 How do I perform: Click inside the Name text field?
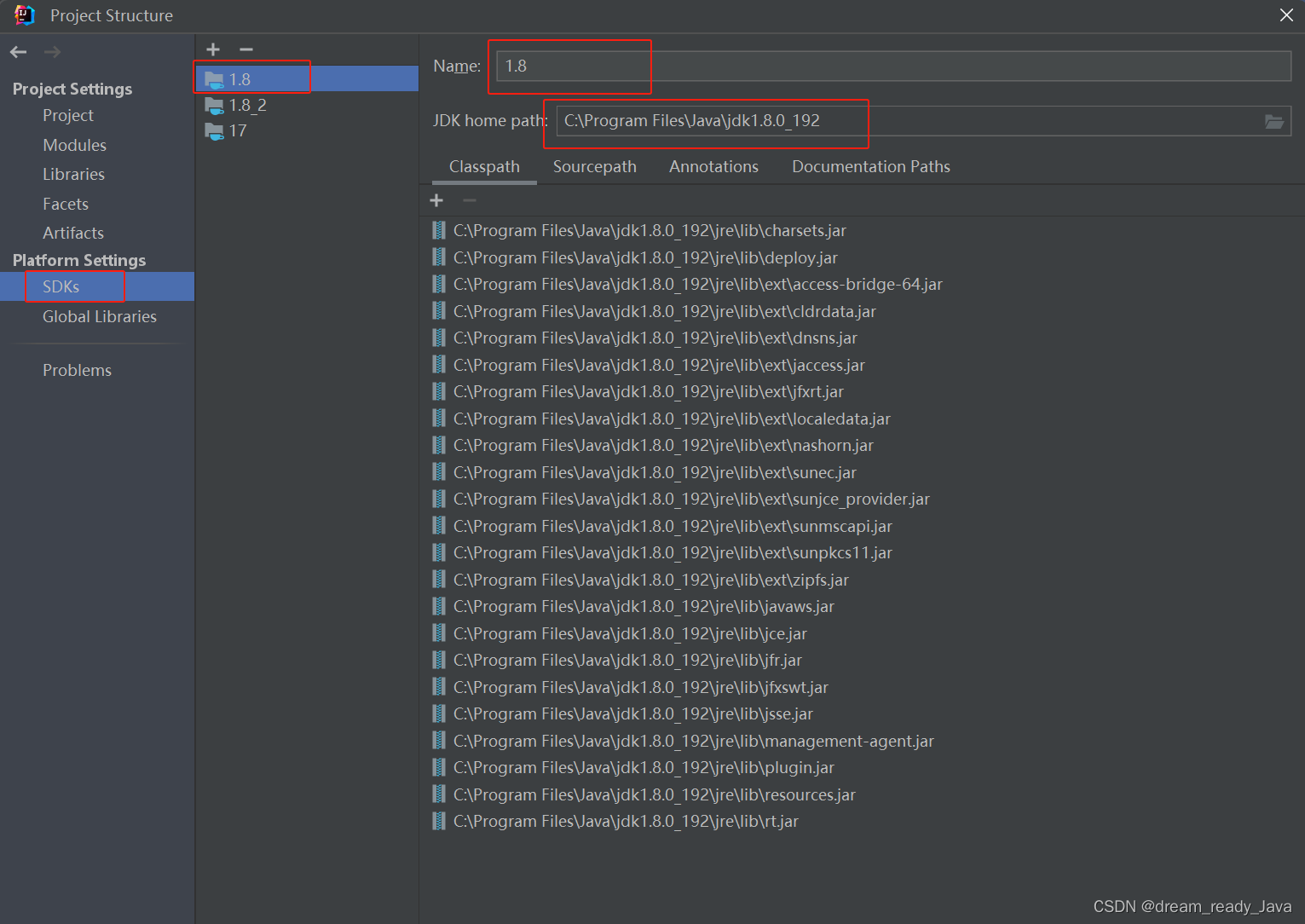tap(569, 66)
